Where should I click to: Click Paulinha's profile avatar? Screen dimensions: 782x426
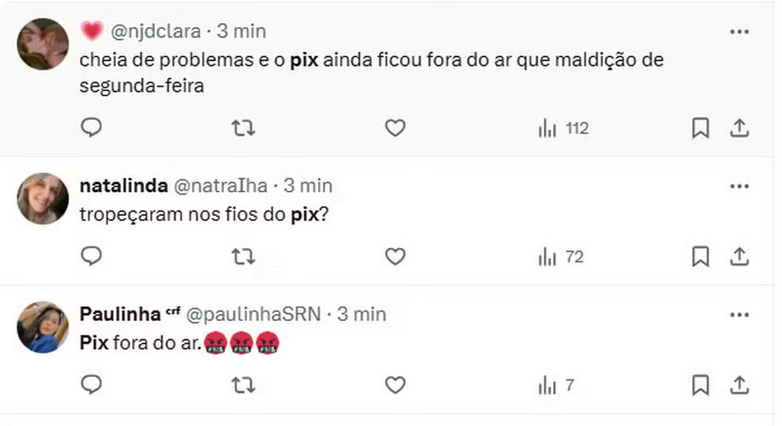click(x=43, y=327)
